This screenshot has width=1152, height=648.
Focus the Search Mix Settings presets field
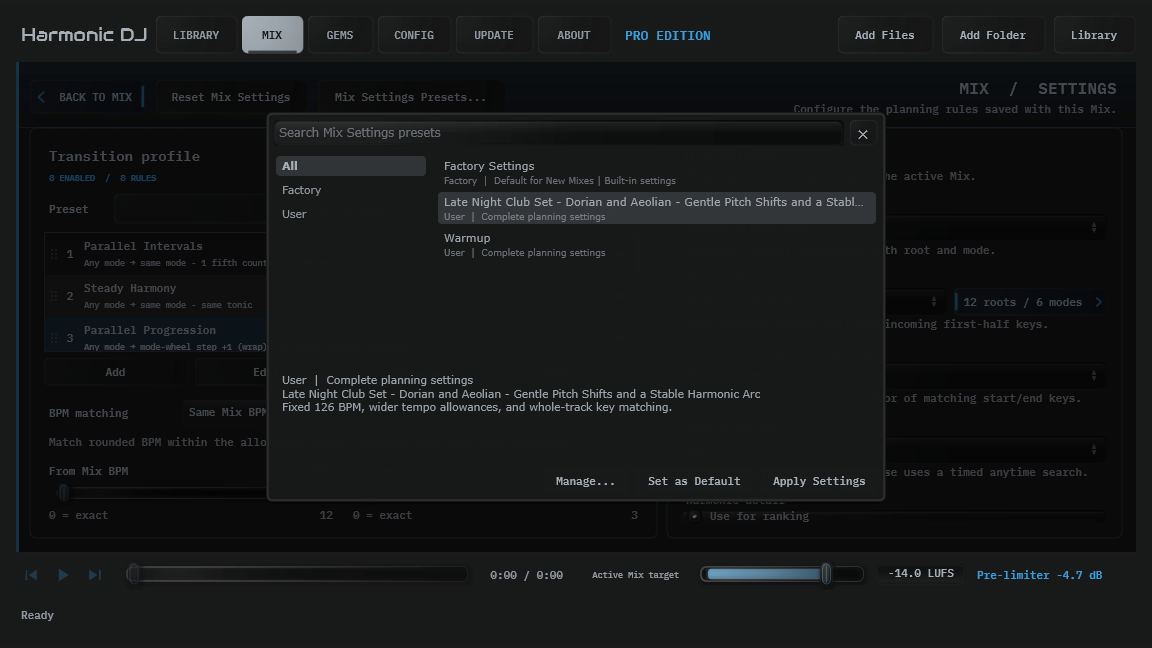point(558,133)
